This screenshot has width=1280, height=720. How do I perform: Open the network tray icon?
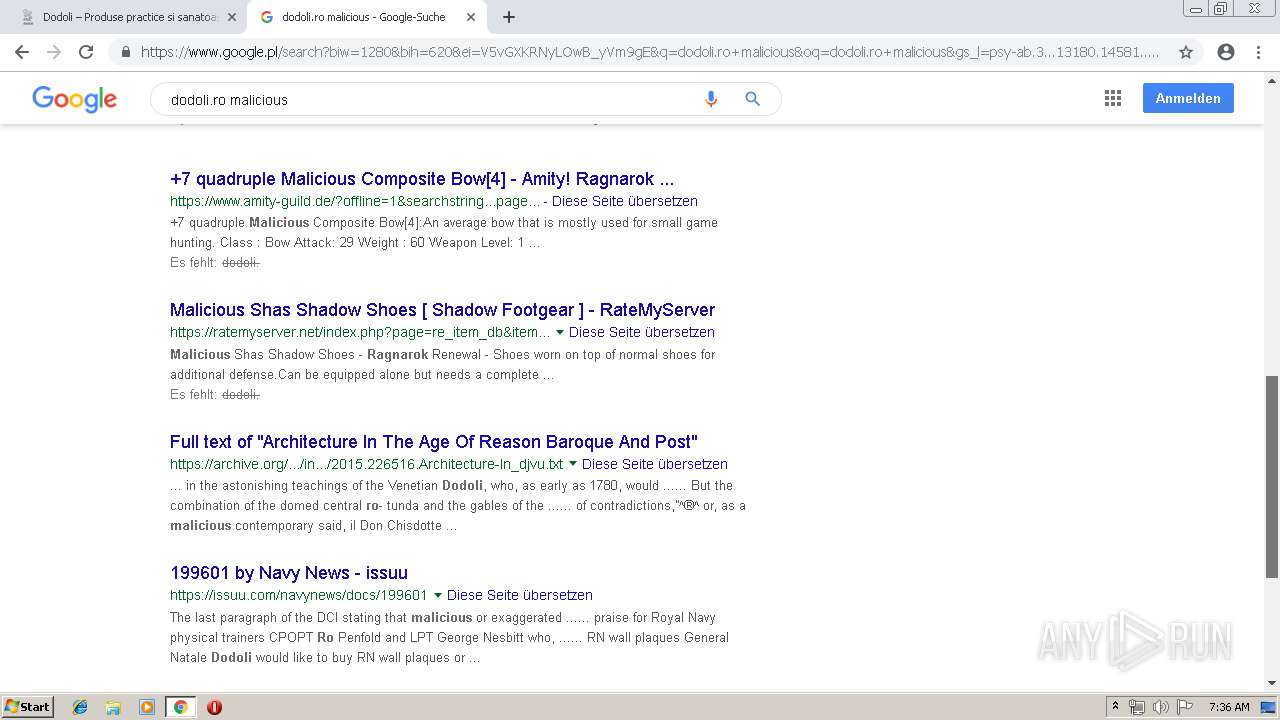(x=1137, y=707)
